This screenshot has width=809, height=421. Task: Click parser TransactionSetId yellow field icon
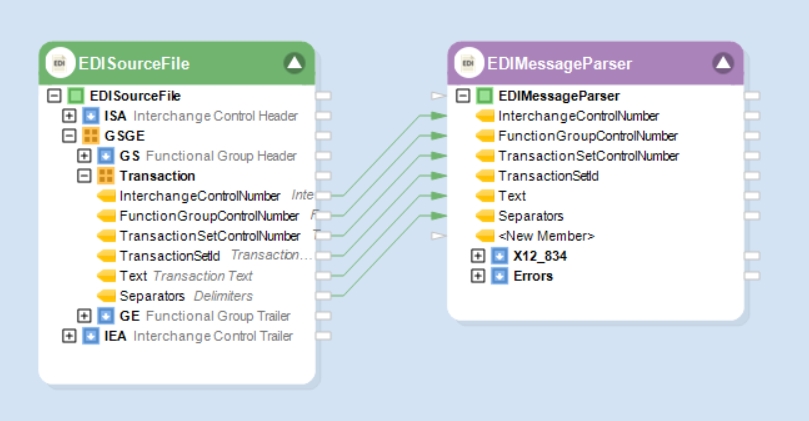tap(484, 176)
